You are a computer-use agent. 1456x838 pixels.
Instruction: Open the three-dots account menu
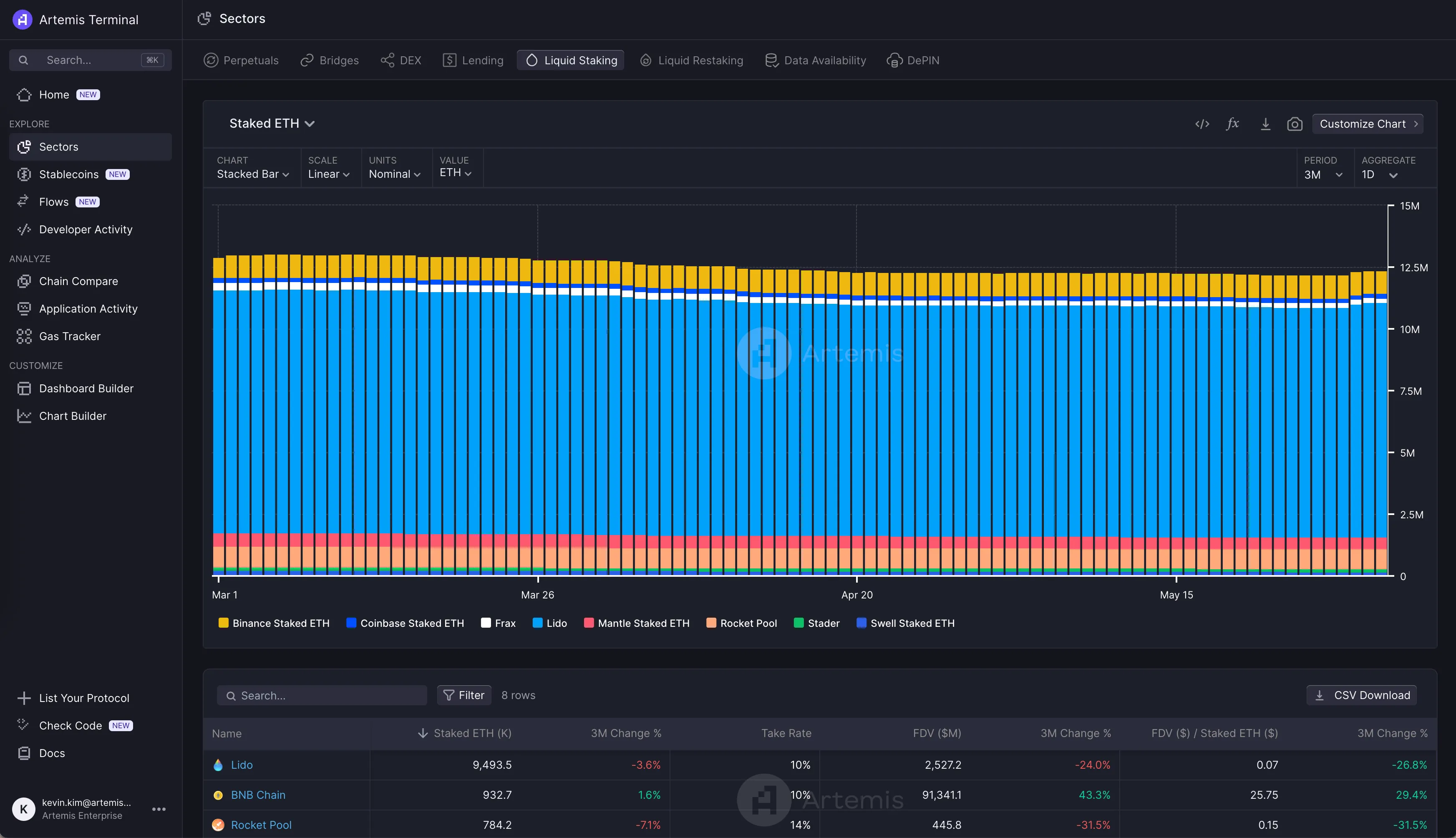point(159,809)
